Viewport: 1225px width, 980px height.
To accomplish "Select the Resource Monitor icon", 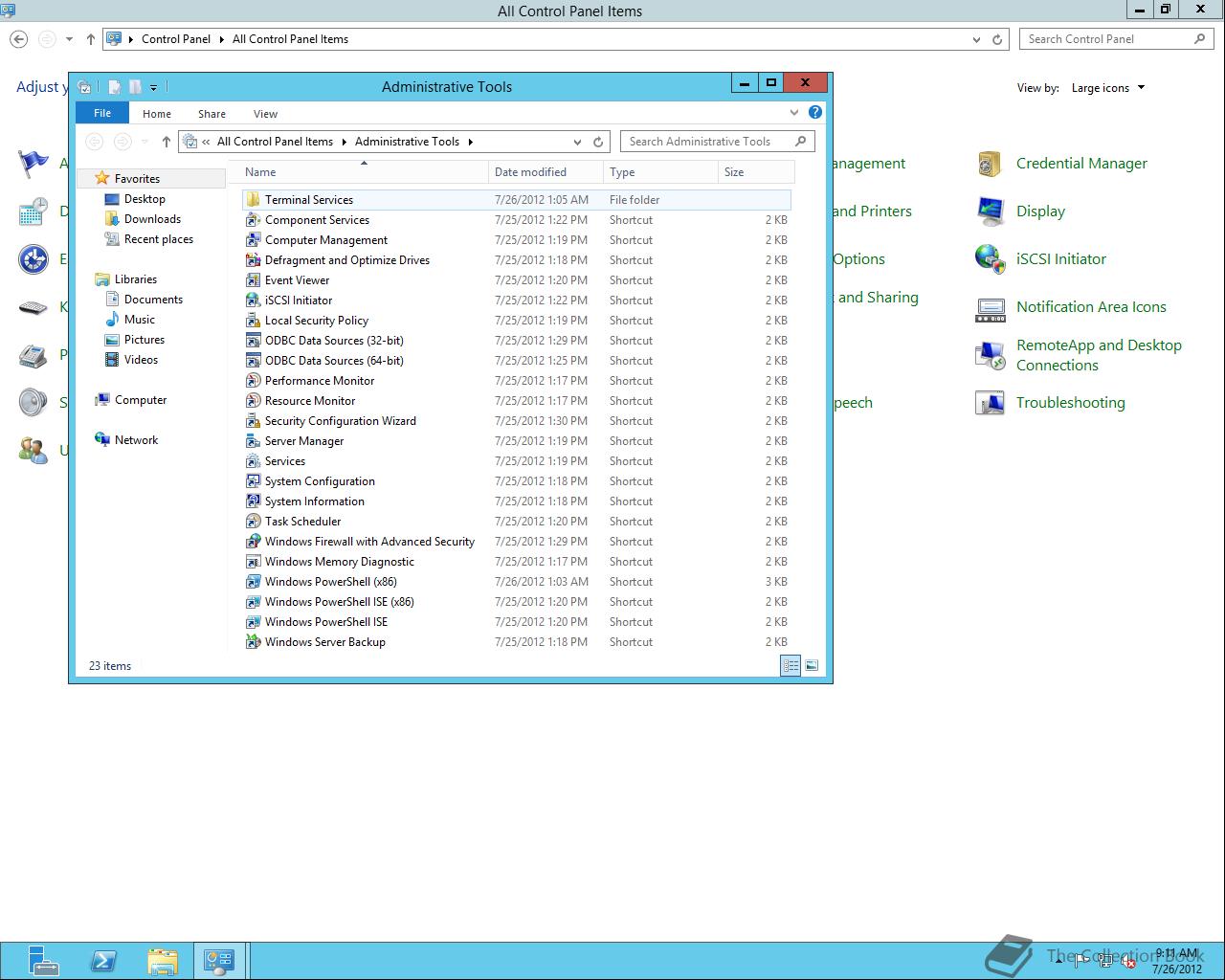I will click(x=253, y=400).
